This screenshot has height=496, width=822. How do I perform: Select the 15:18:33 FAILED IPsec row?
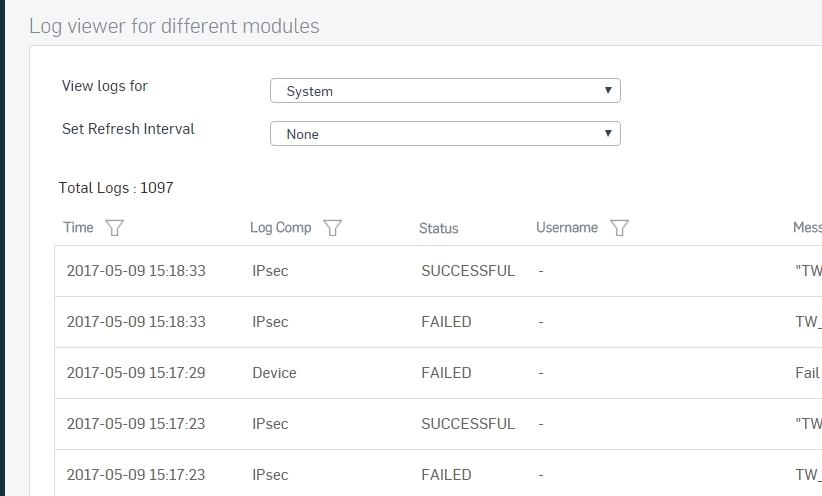[438, 322]
